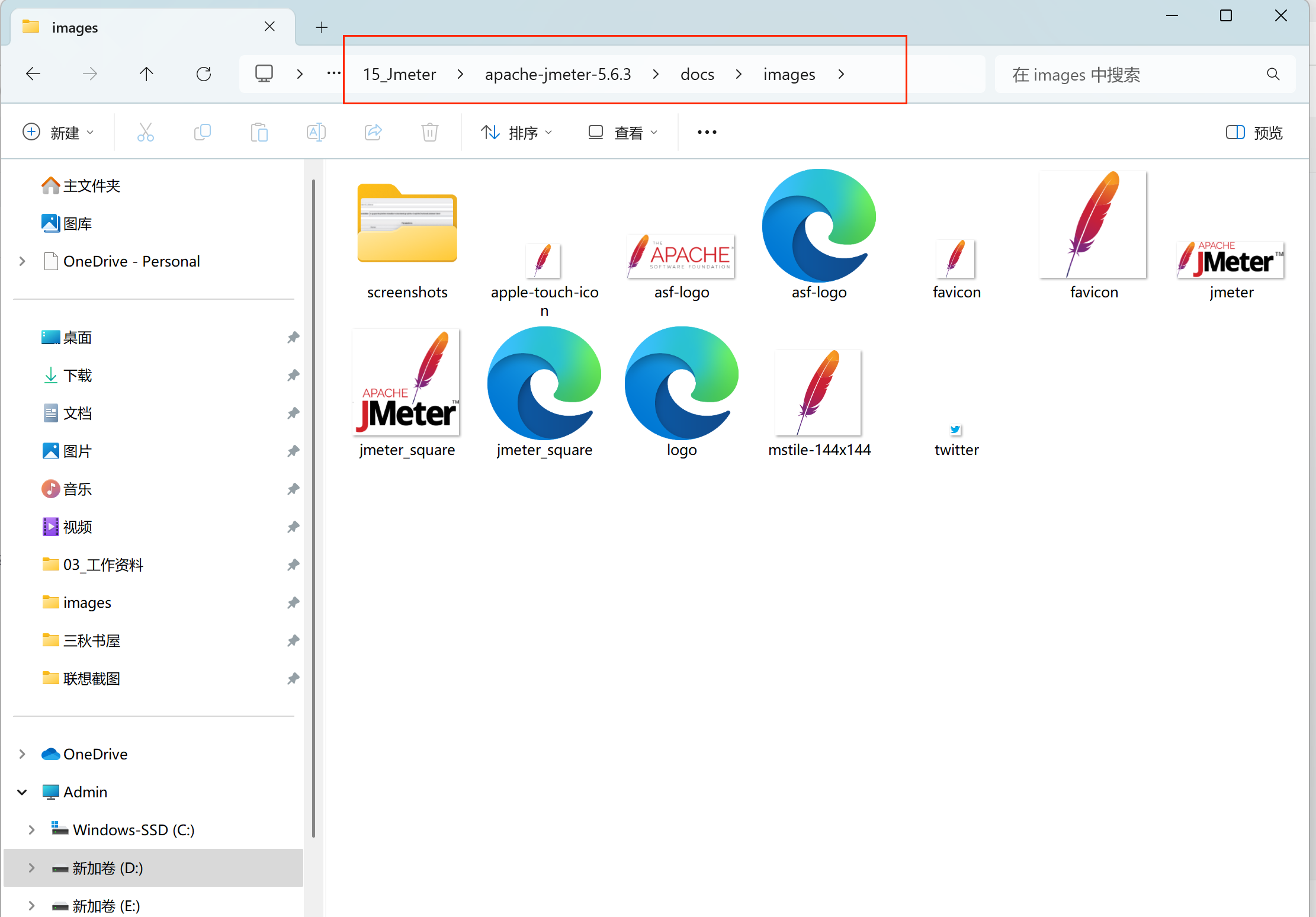Select the asf-logo Apache image file

(682, 267)
